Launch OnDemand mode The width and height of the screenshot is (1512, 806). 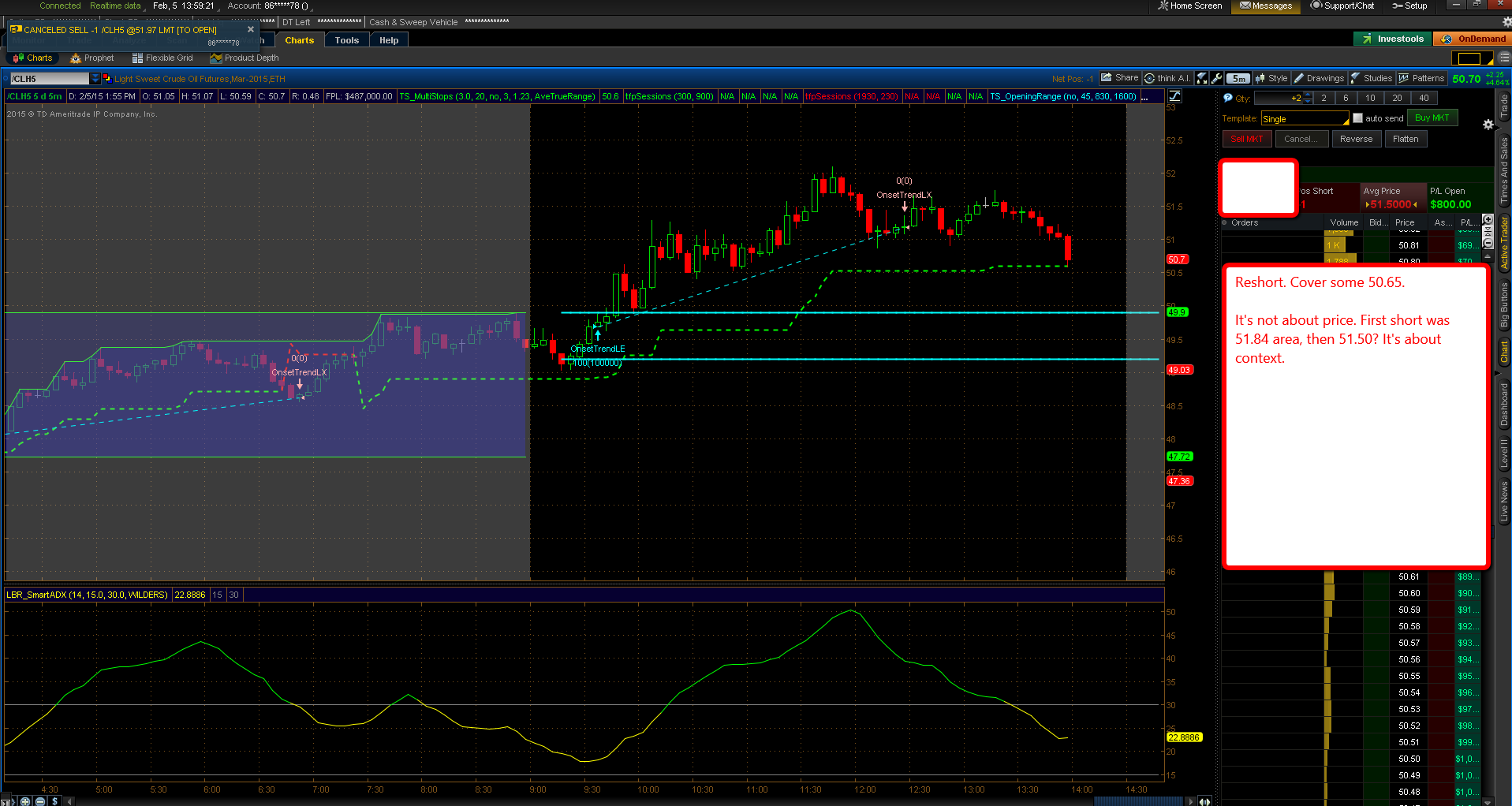pyautogui.click(x=1473, y=39)
